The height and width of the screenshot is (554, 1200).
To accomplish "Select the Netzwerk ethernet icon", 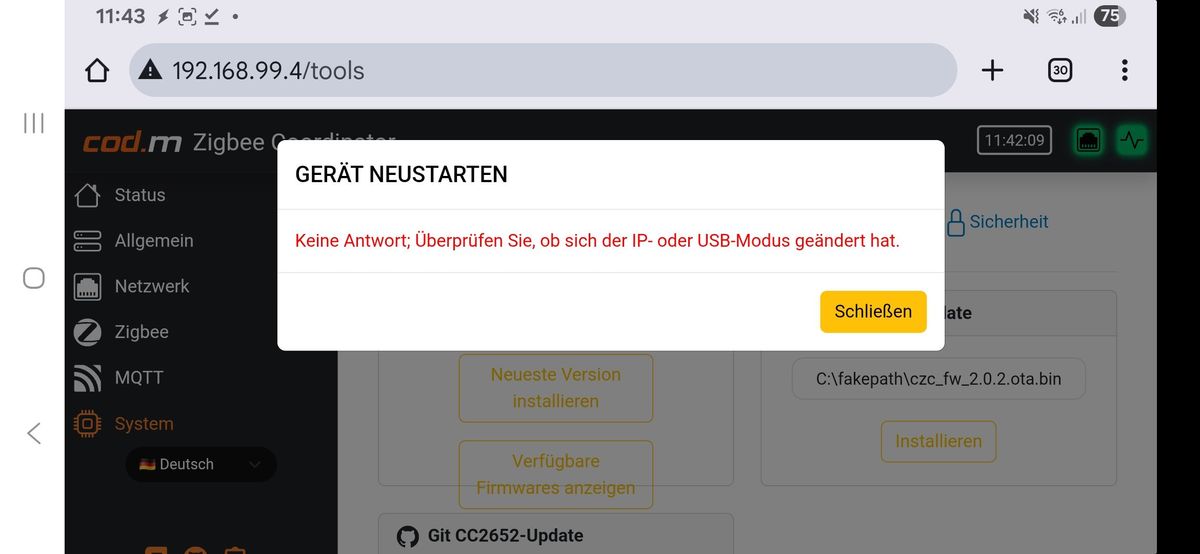I will click(x=88, y=286).
